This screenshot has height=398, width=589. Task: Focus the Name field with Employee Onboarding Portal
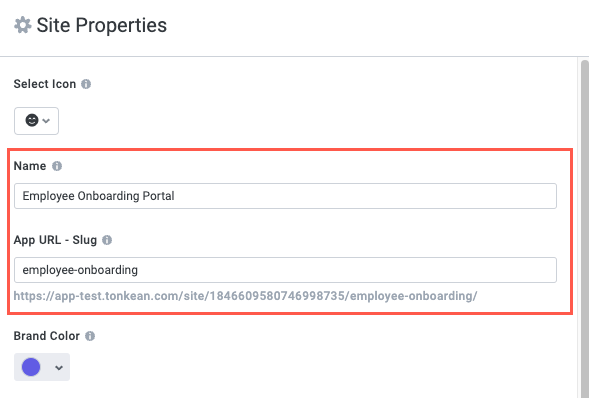pos(285,196)
